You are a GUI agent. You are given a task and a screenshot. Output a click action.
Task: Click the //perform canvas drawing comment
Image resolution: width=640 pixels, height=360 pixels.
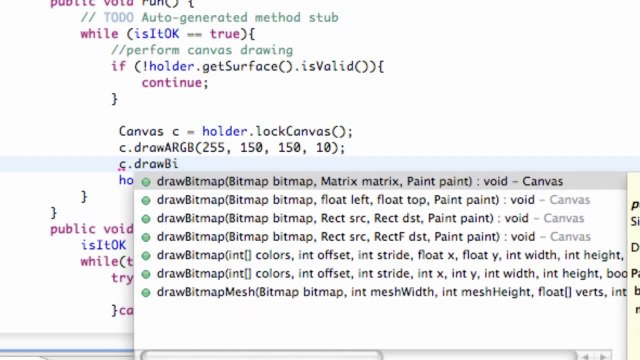pyautogui.click(x=202, y=50)
